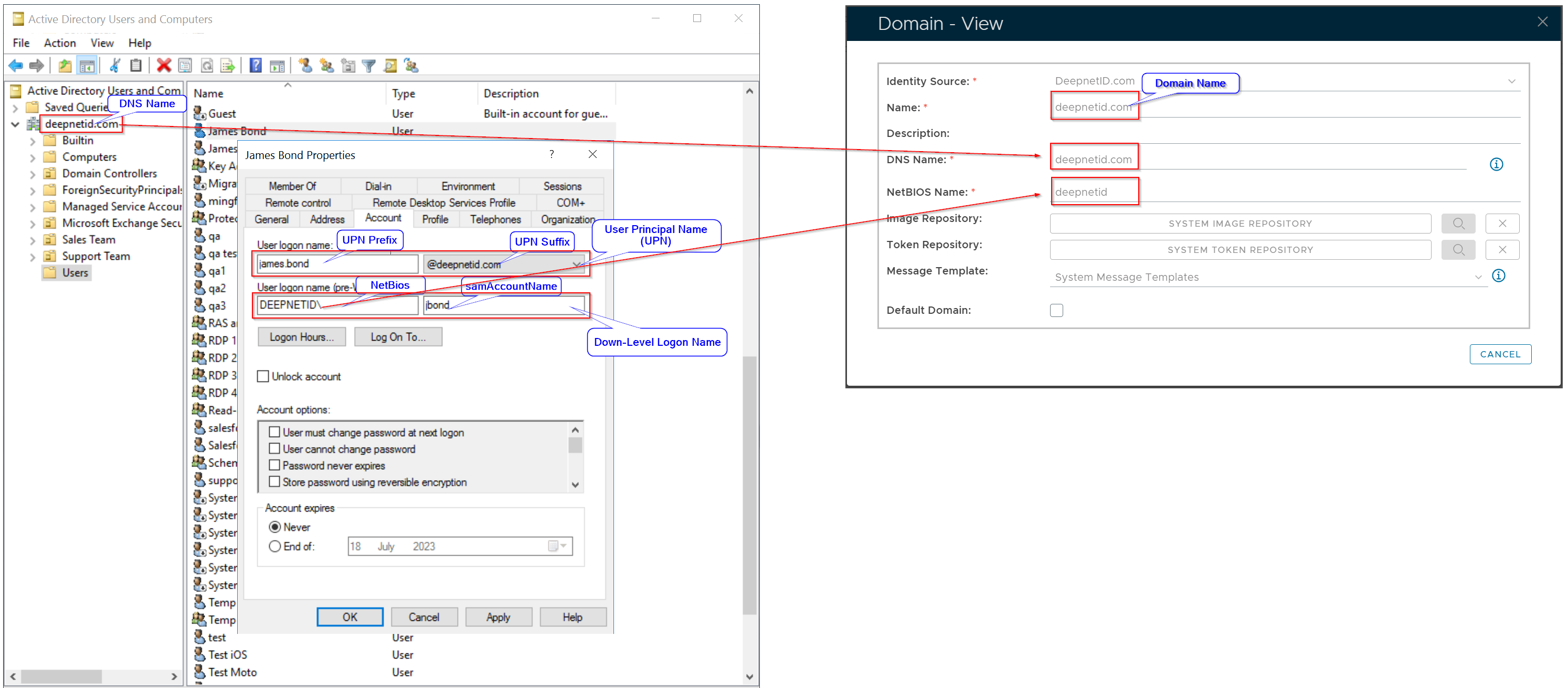Viewport: 1568px width, 688px height.
Task: Click the Create new user icon
Action: (x=305, y=65)
